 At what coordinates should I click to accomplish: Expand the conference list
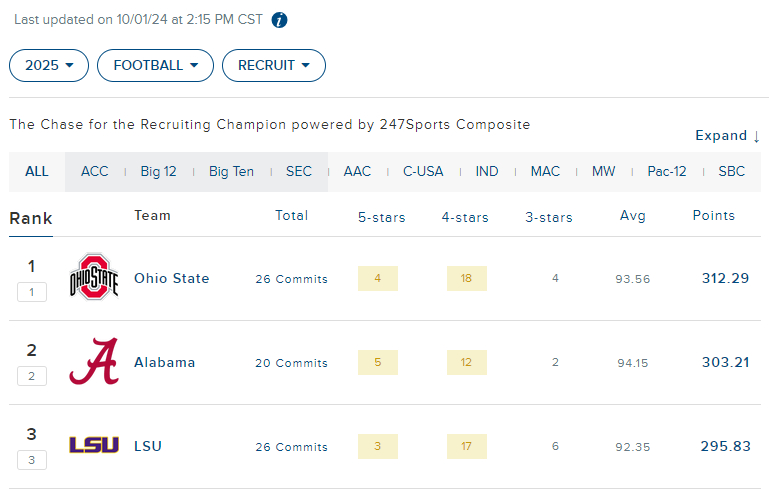click(728, 135)
